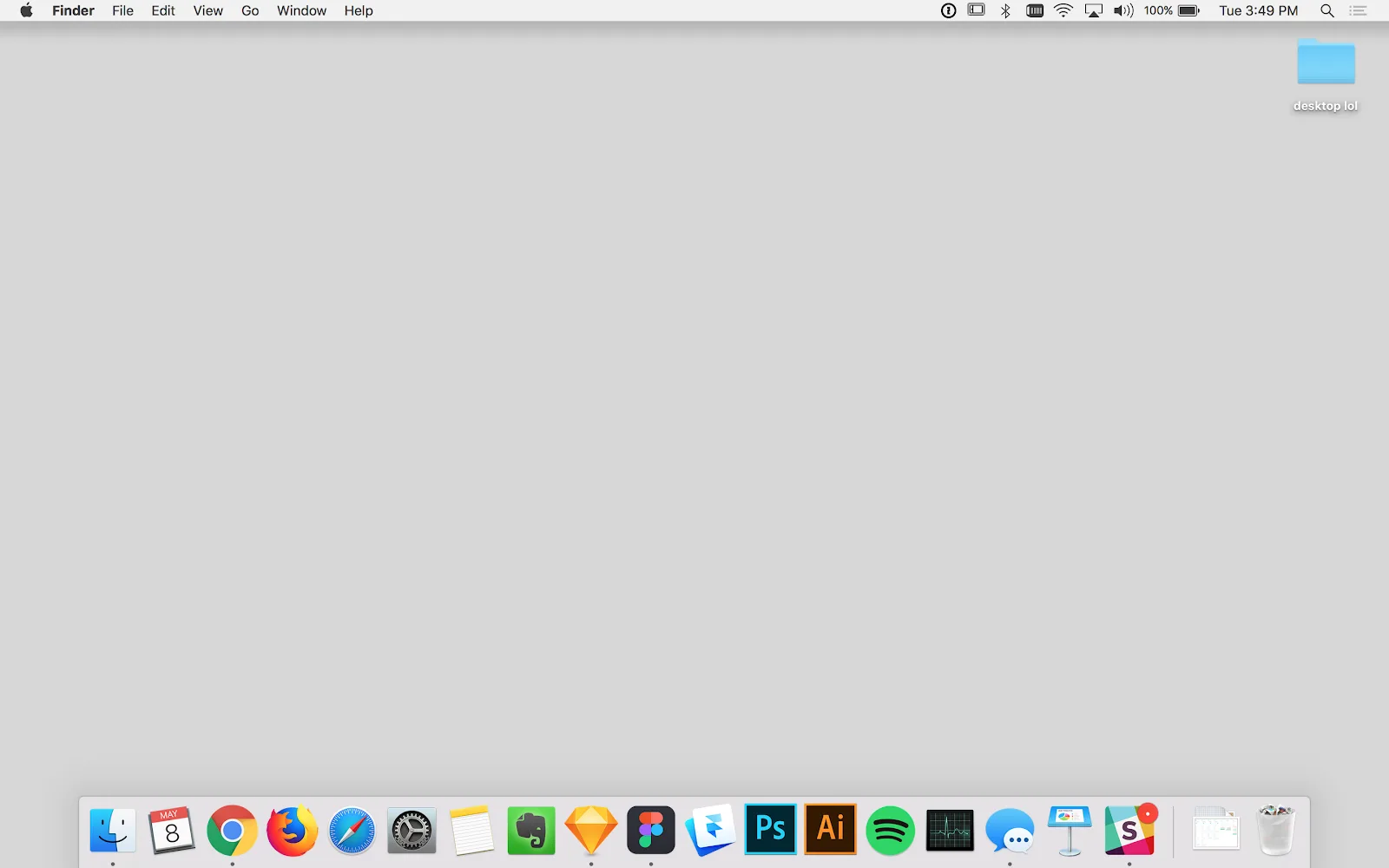
Task: Click the display status icon after 1Password
Action: pyautogui.click(x=977, y=10)
